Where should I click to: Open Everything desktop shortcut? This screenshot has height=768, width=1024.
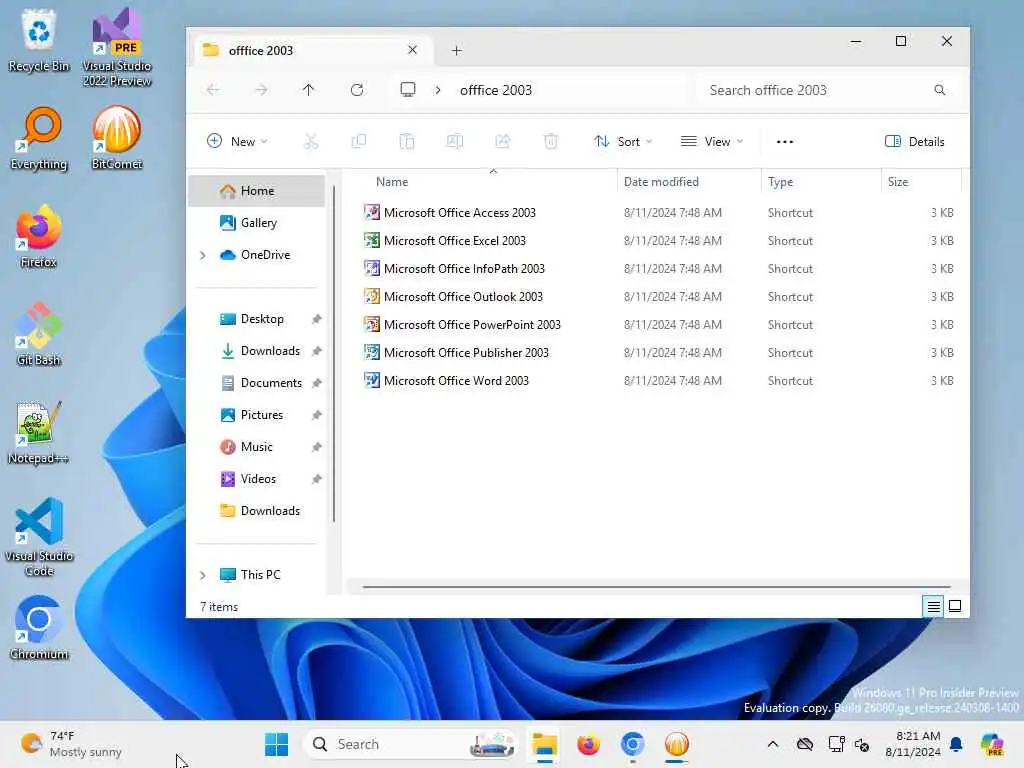(39, 138)
